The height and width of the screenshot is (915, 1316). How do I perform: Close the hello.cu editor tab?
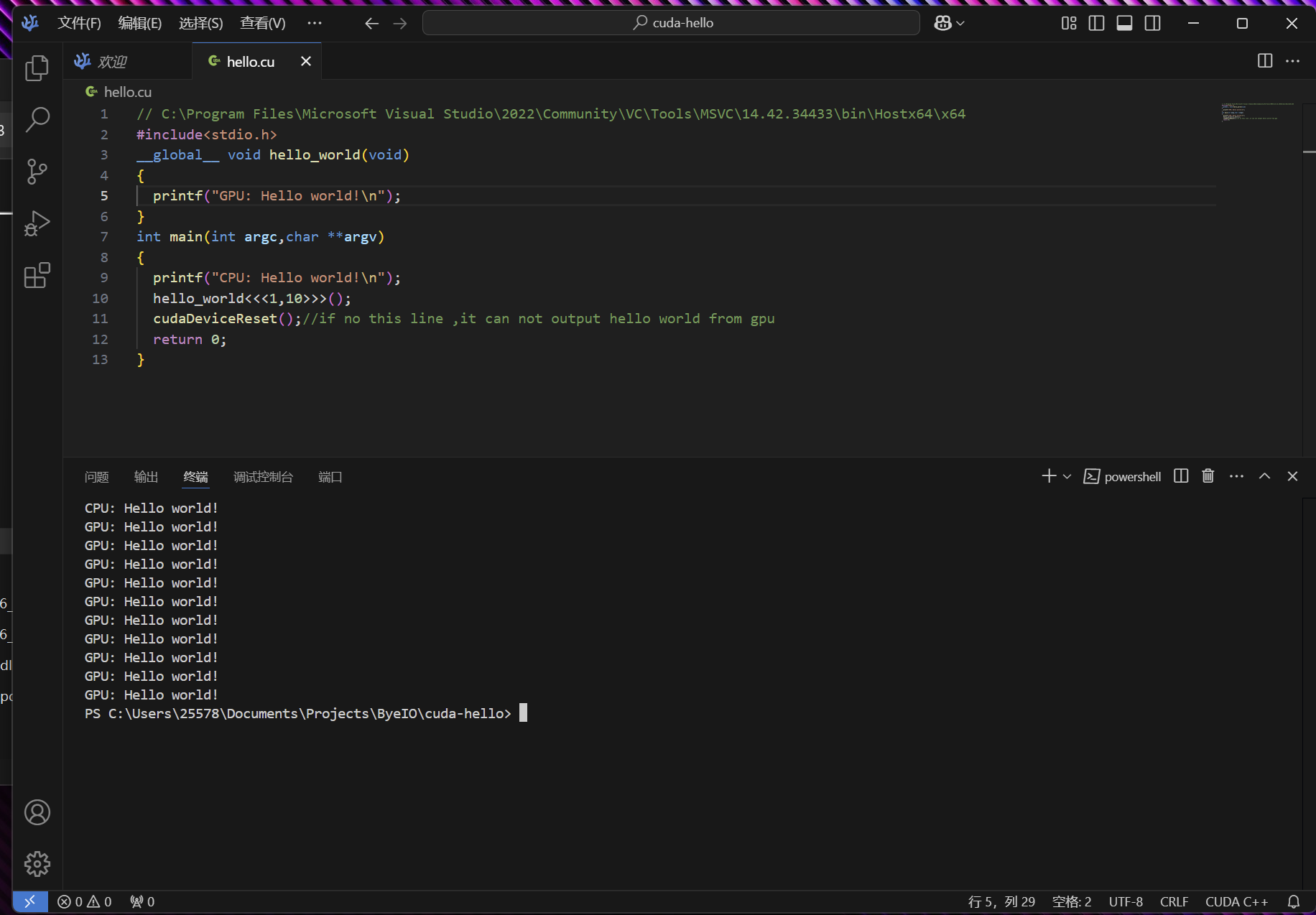pos(306,61)
